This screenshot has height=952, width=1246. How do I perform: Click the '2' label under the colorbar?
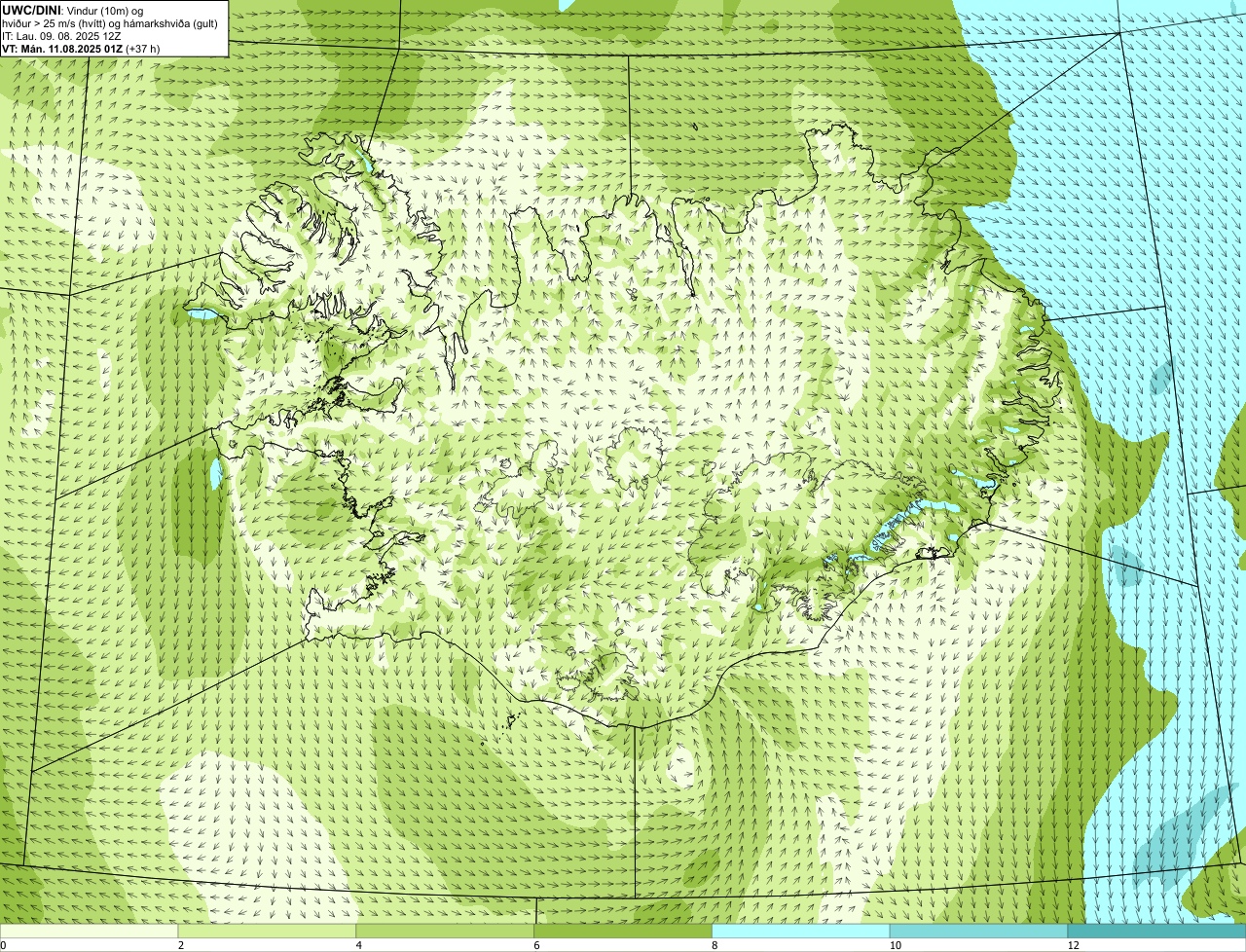click(181, 945)
